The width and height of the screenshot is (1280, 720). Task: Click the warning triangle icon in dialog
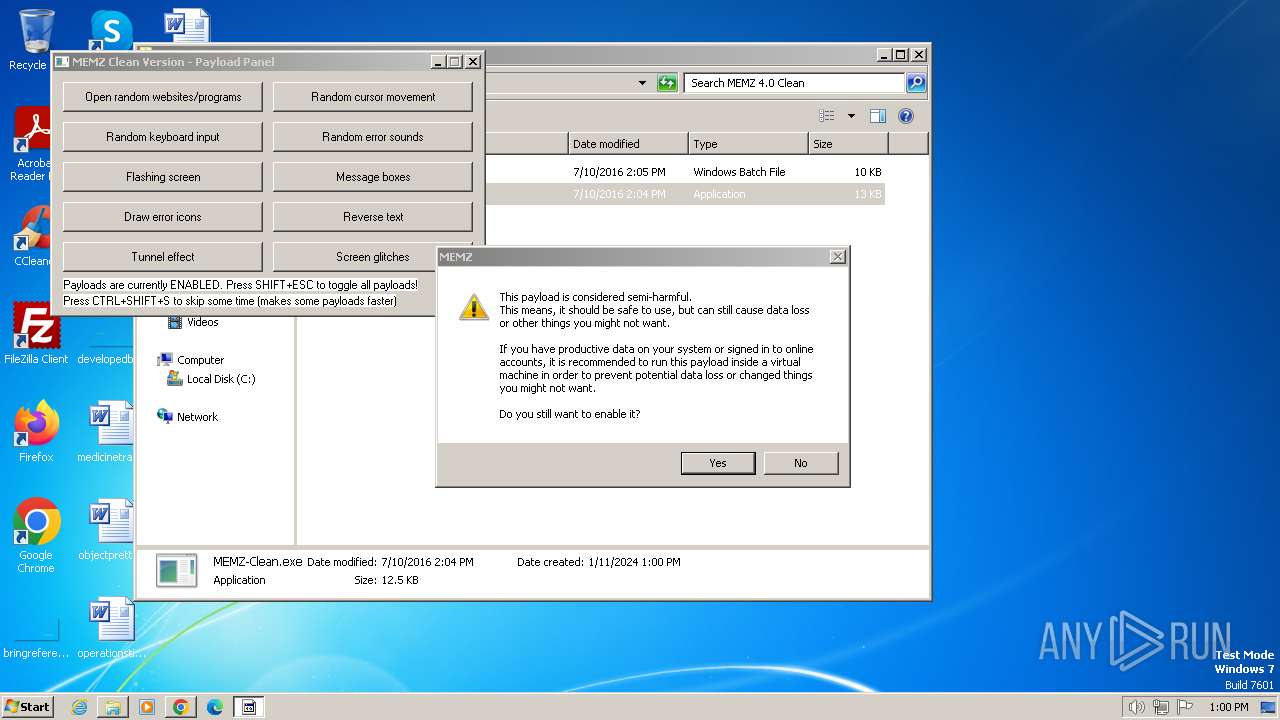[474, 307]
